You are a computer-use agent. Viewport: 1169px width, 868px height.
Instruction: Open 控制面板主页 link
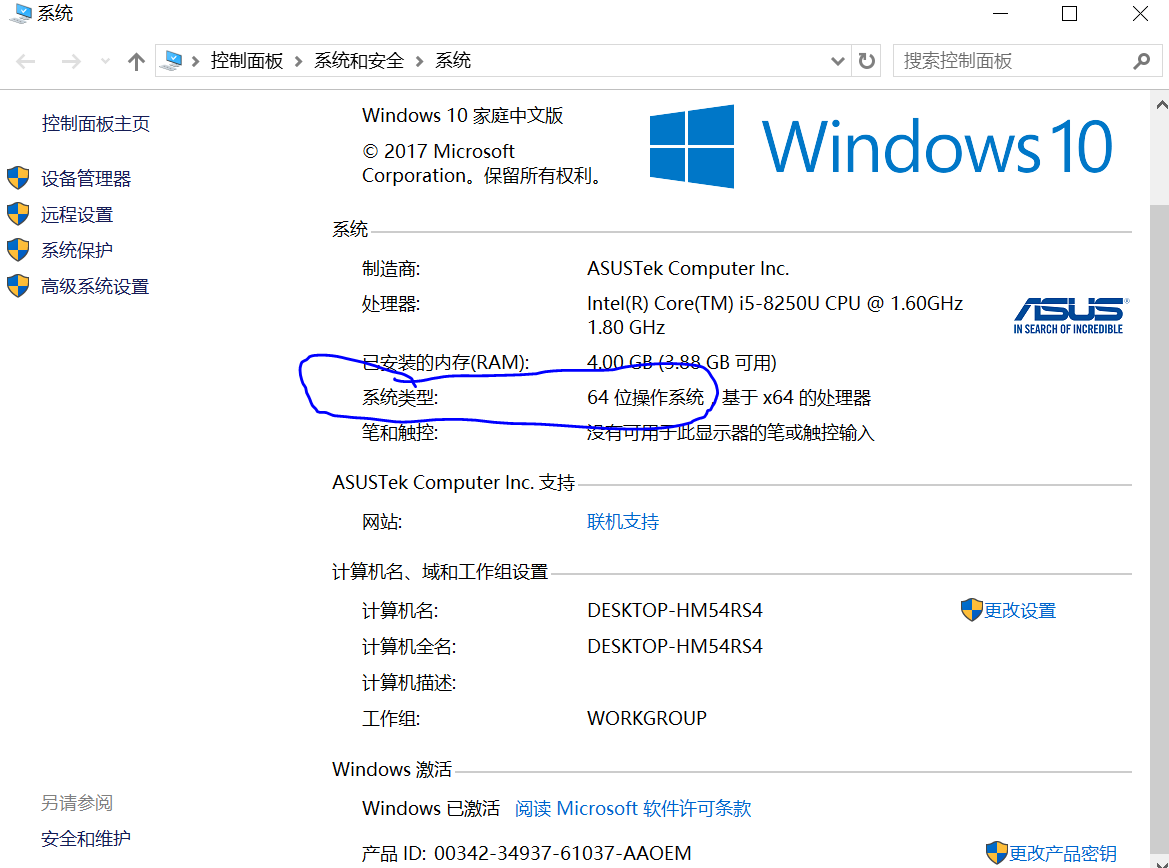pyautogui.click(x=95, y=123)
